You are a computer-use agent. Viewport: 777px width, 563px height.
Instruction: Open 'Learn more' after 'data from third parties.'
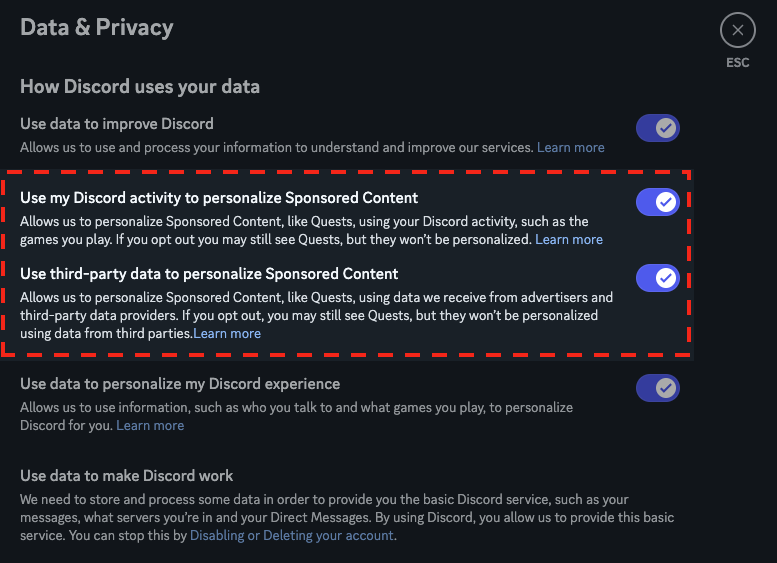tap(227, 334)
